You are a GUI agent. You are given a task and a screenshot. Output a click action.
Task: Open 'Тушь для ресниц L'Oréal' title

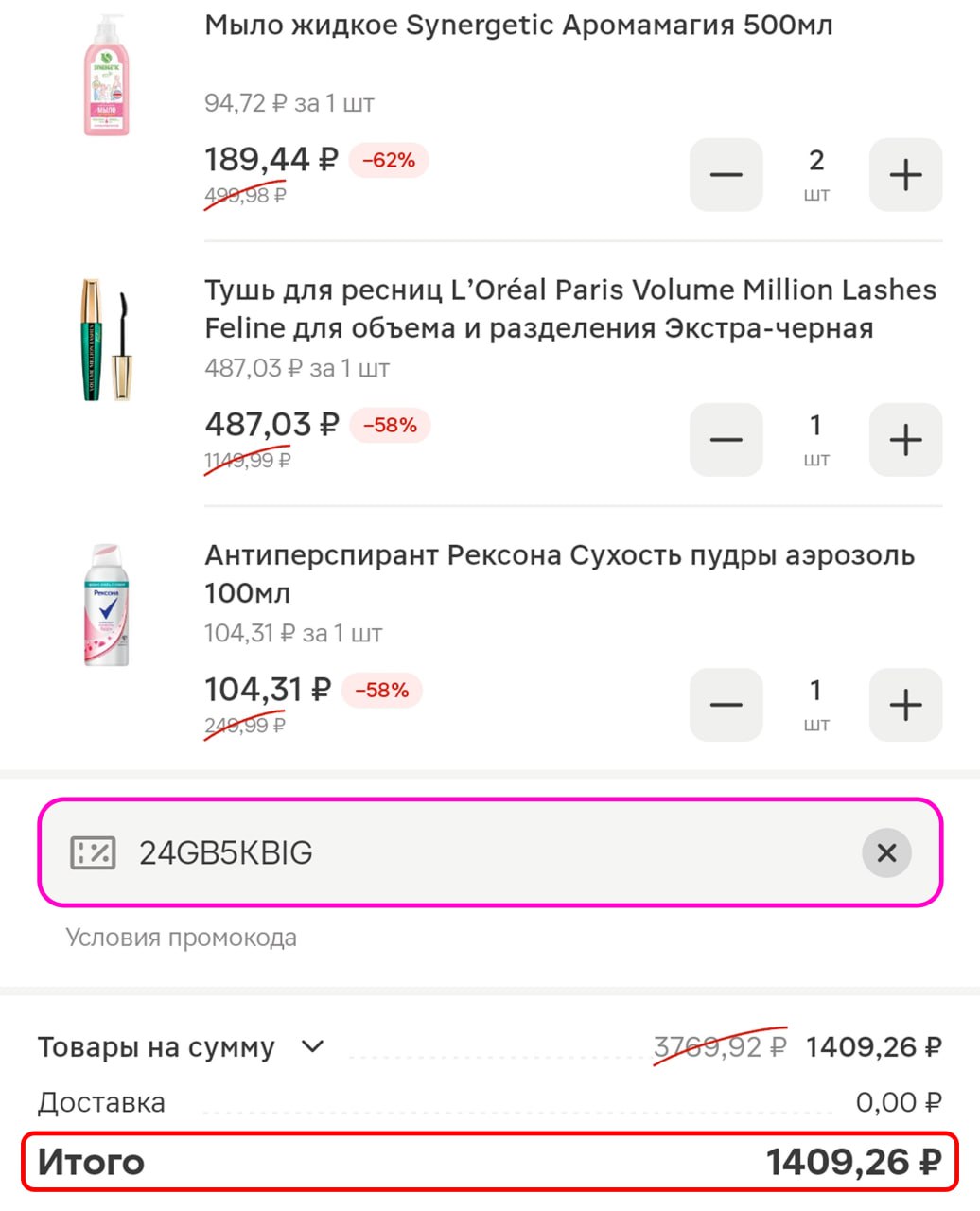pyautogui.click(x=569, y=309)
